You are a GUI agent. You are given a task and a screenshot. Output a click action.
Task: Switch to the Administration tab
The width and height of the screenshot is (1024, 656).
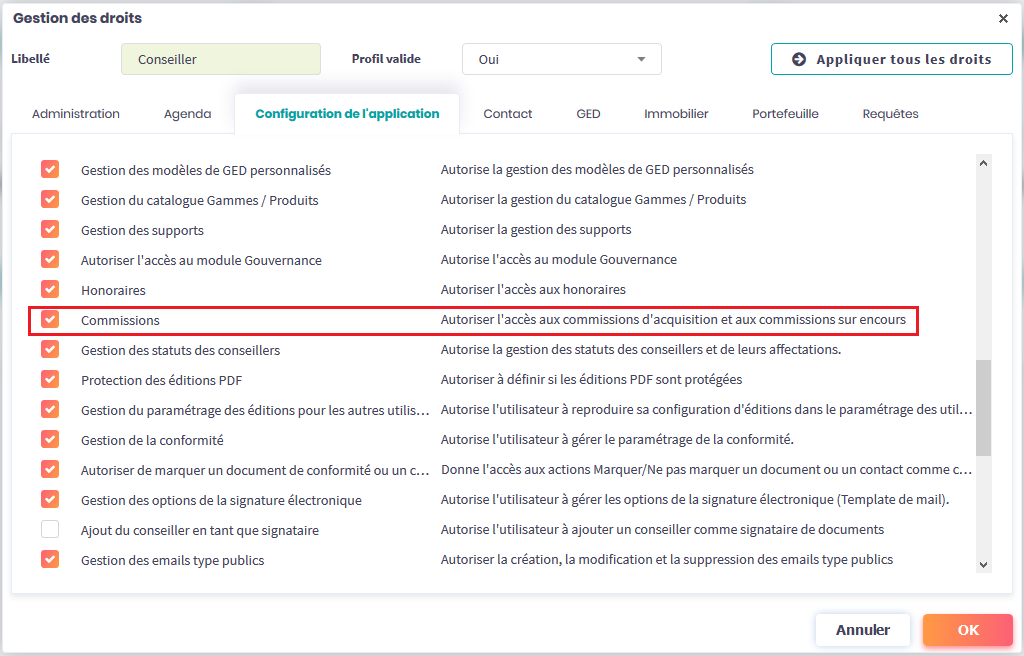(x=76, y=114)
